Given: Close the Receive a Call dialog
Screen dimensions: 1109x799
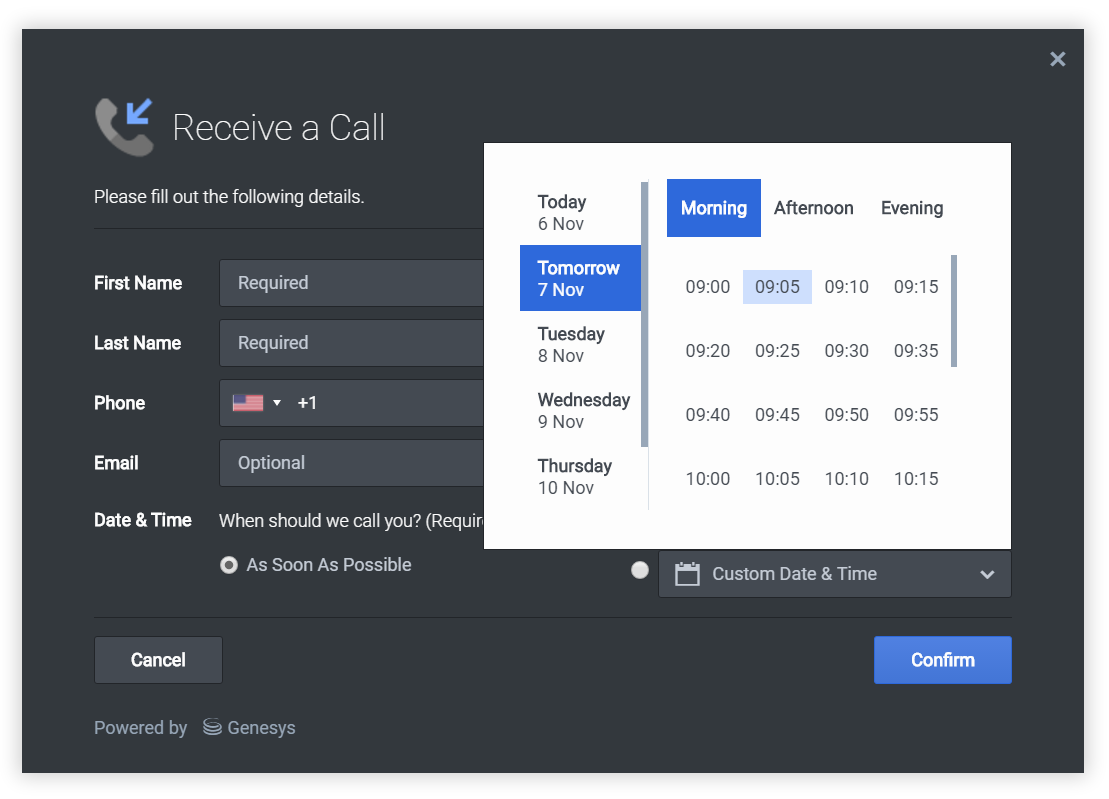Looking at the screenshot, I should (1057, 59).
